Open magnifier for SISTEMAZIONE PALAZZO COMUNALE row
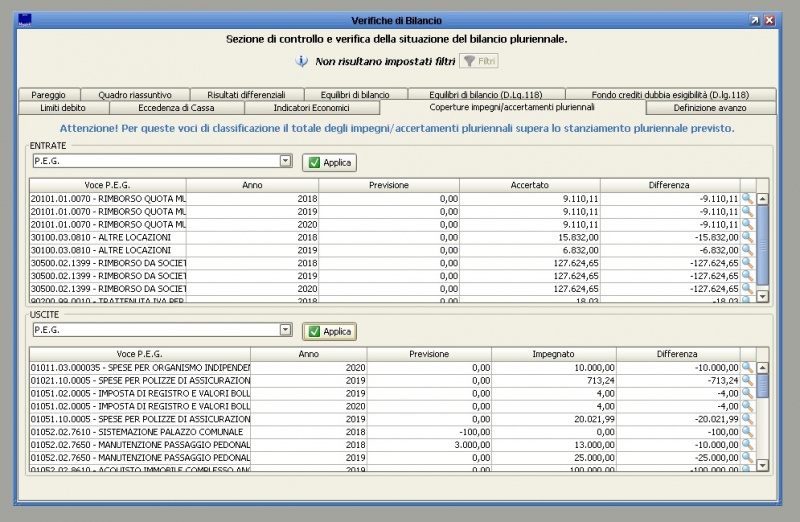 tap(746, 432)
